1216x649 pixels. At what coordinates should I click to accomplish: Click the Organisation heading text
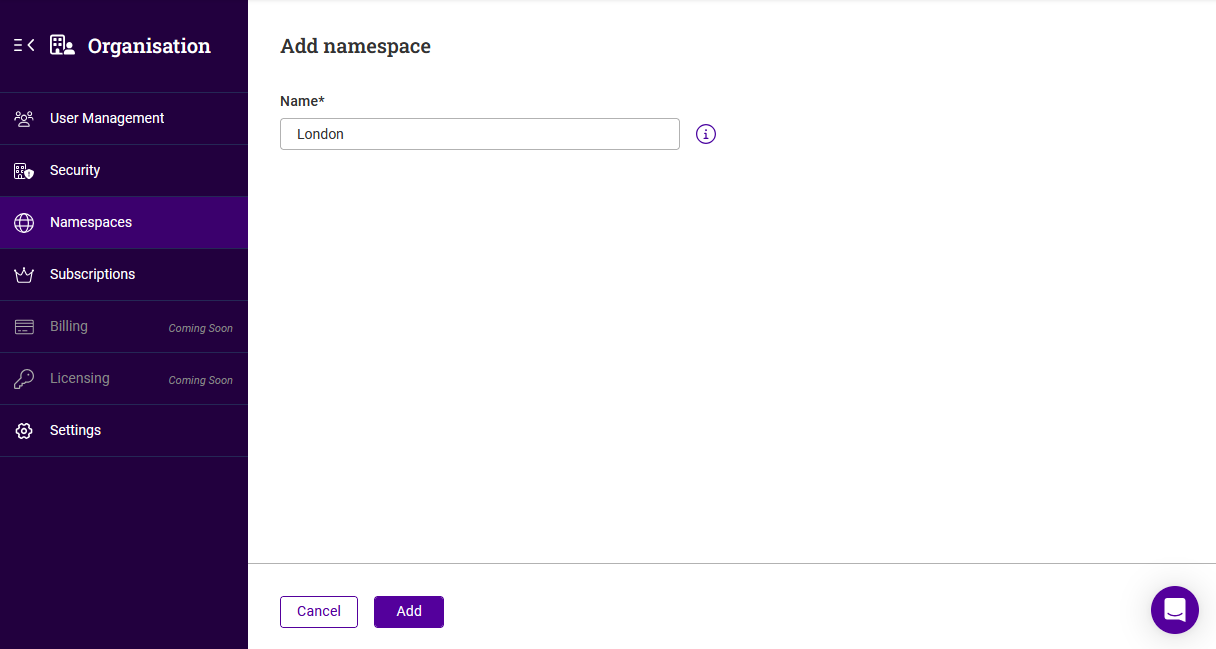coord(149,46)
